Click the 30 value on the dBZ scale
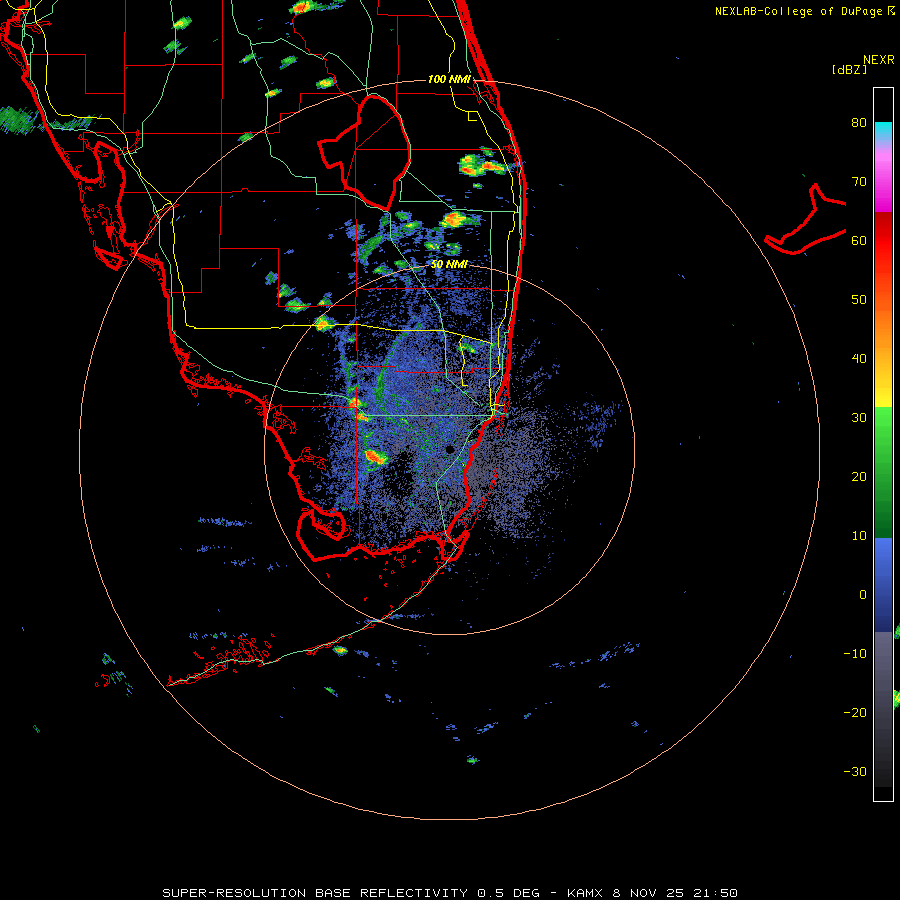Viewport: 900px width, 900px height. (859, 418)
